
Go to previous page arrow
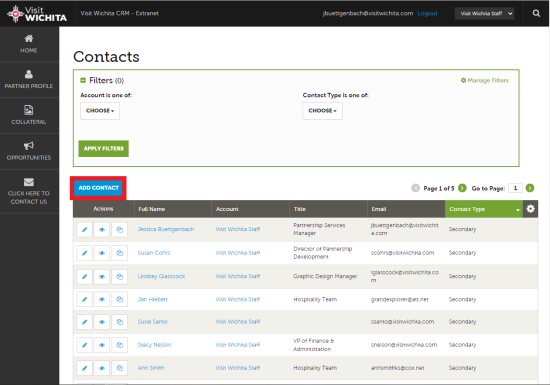(x=415, y=188)
